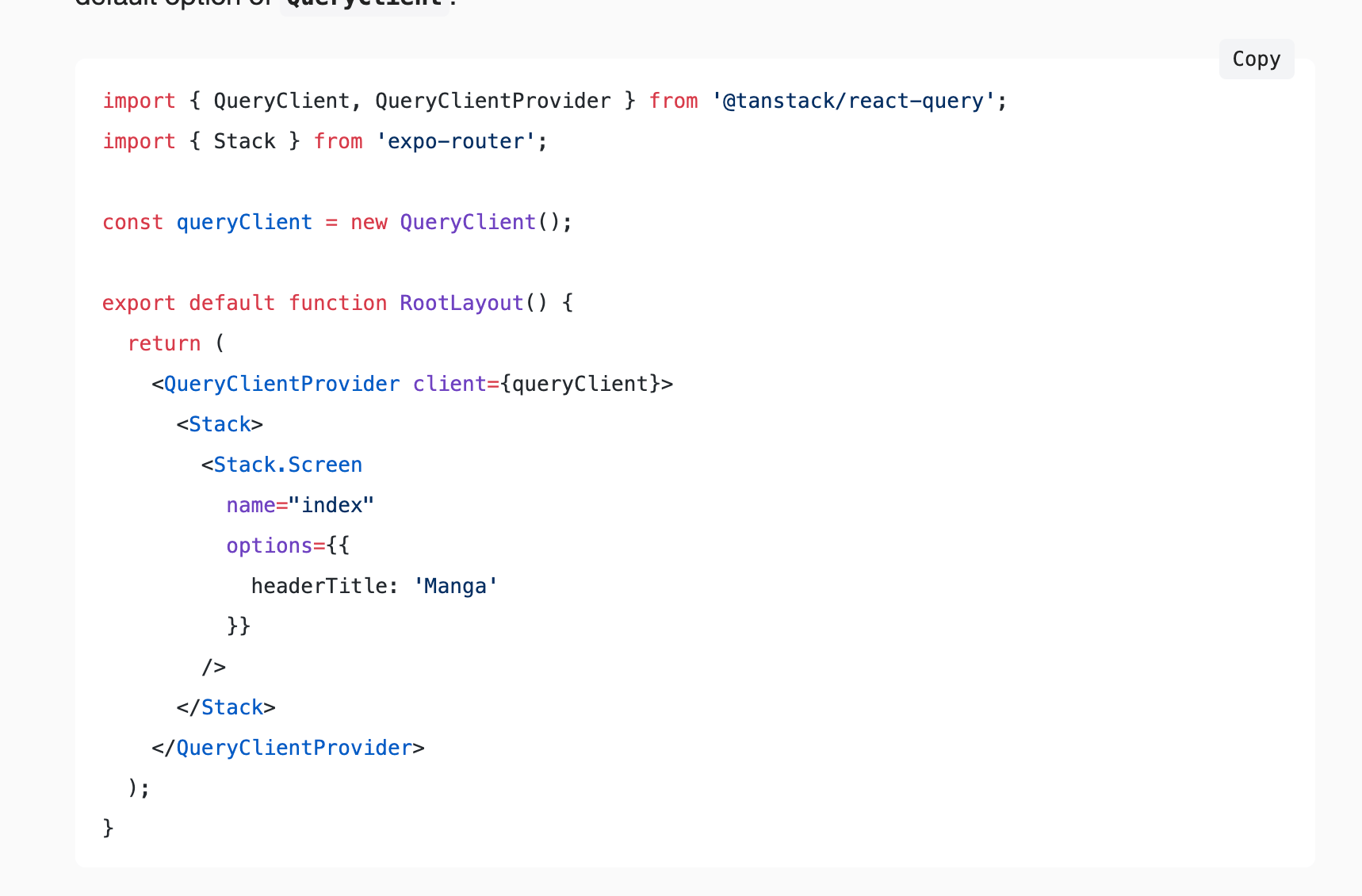Click the closing </QueryClientProvider> tag

288,748
